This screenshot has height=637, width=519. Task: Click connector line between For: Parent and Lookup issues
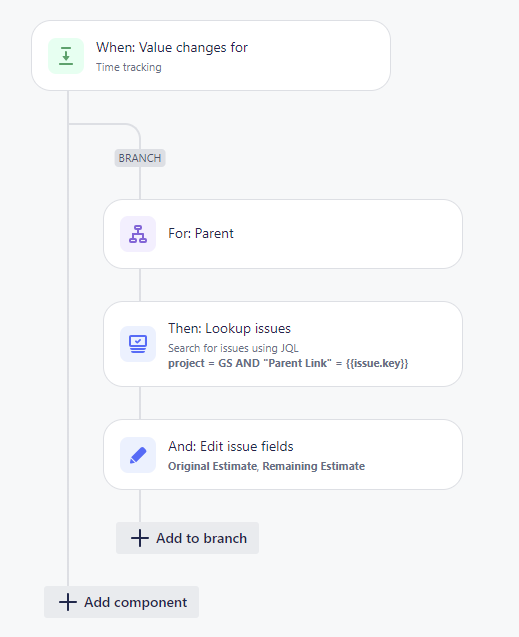click(140, 285)
